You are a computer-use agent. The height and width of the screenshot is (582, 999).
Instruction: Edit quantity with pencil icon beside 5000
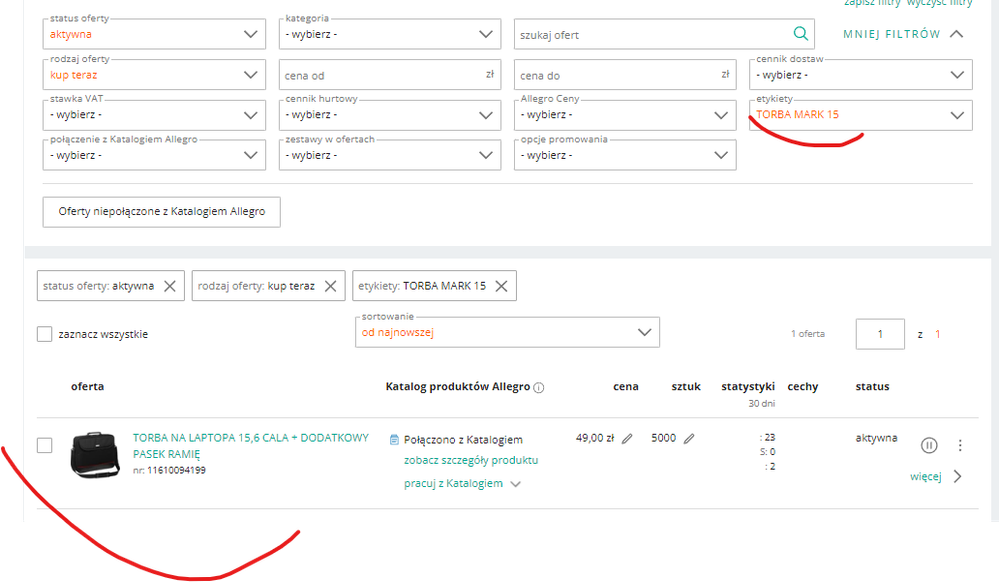689,439
